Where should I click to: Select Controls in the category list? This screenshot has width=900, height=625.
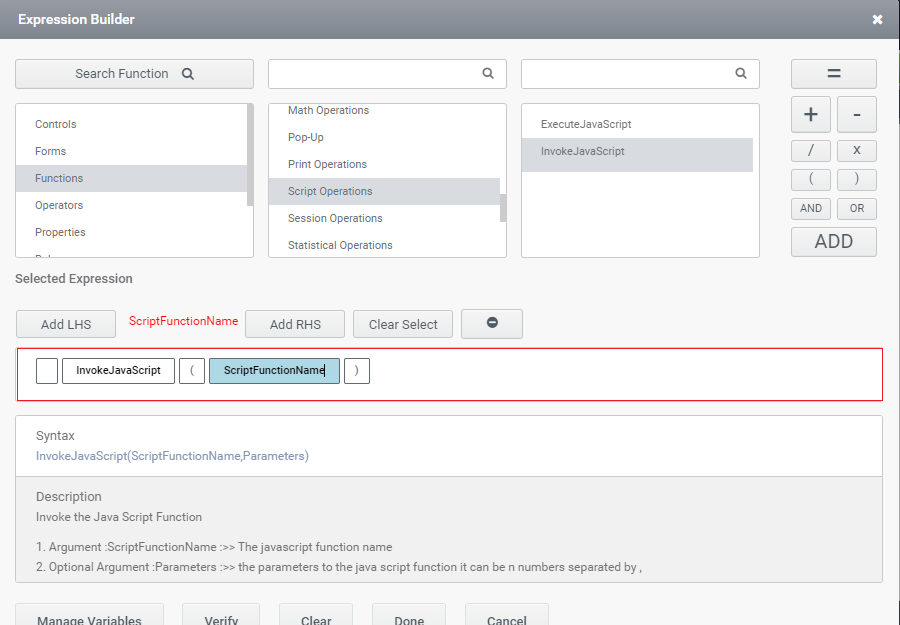[x=56, y=124]
